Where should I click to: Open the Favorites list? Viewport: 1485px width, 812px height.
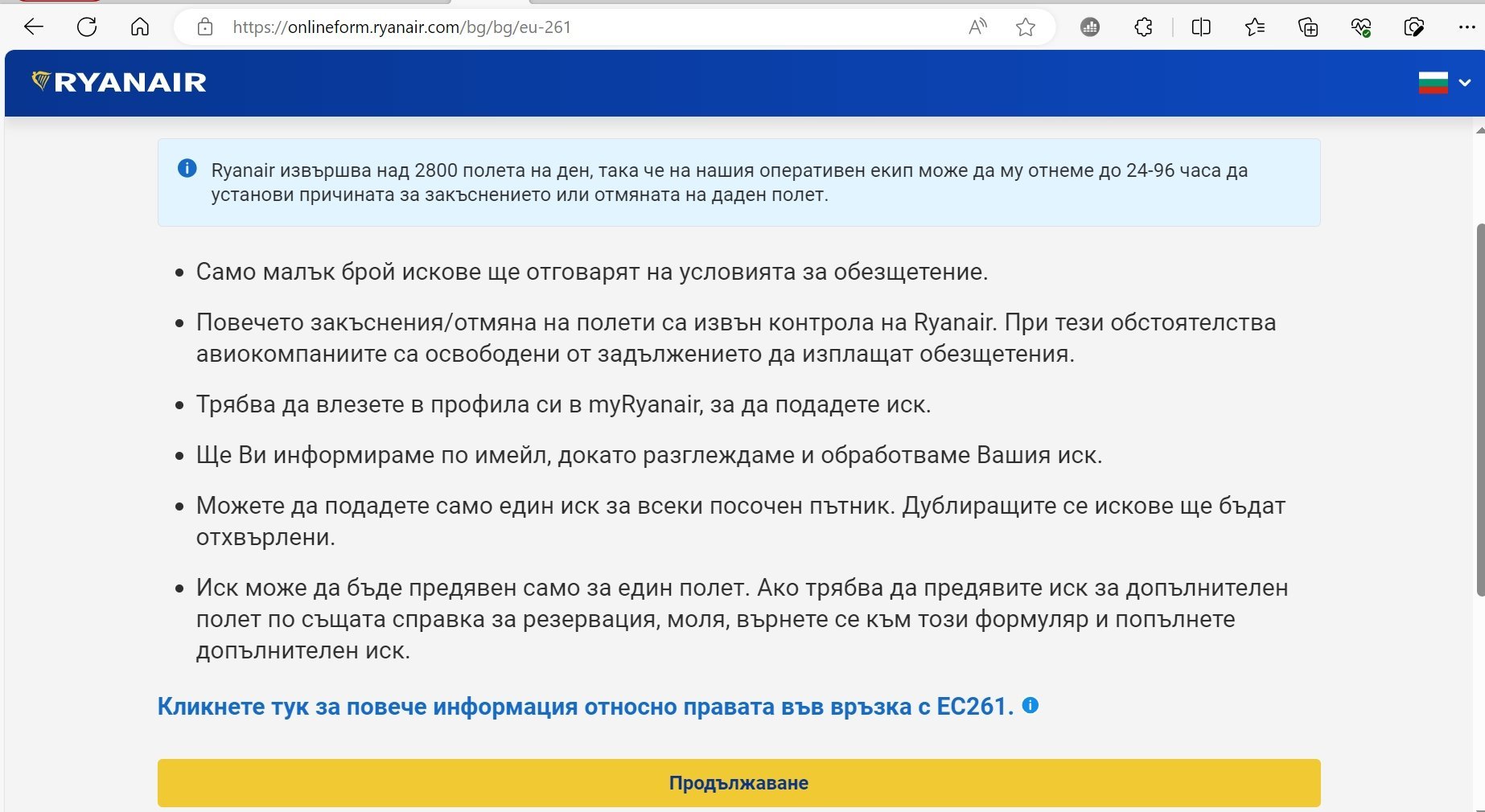coord(1255,27)
